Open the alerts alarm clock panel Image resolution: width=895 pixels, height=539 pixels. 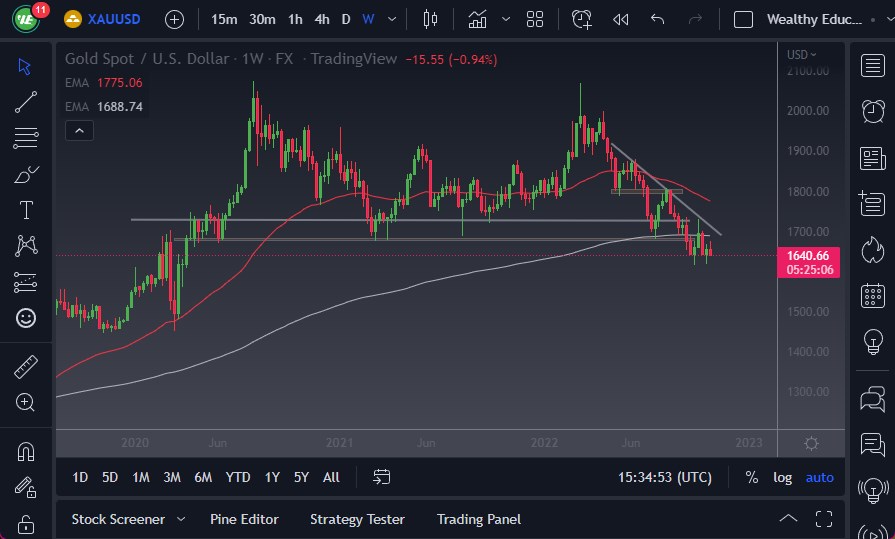[872, 110]
